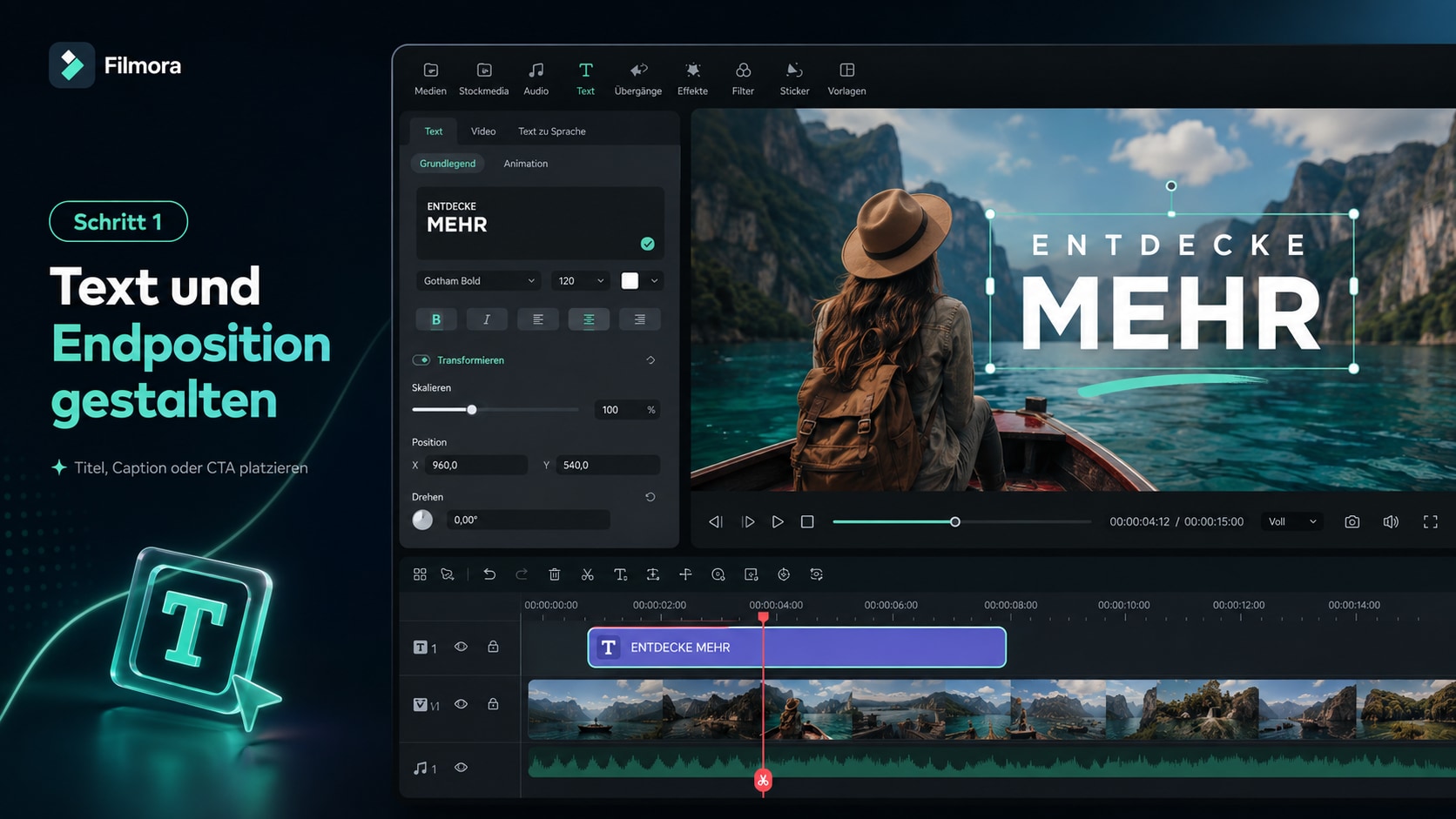Toggle bold formatting
The image size is (1456, 819).
(436, 319)
